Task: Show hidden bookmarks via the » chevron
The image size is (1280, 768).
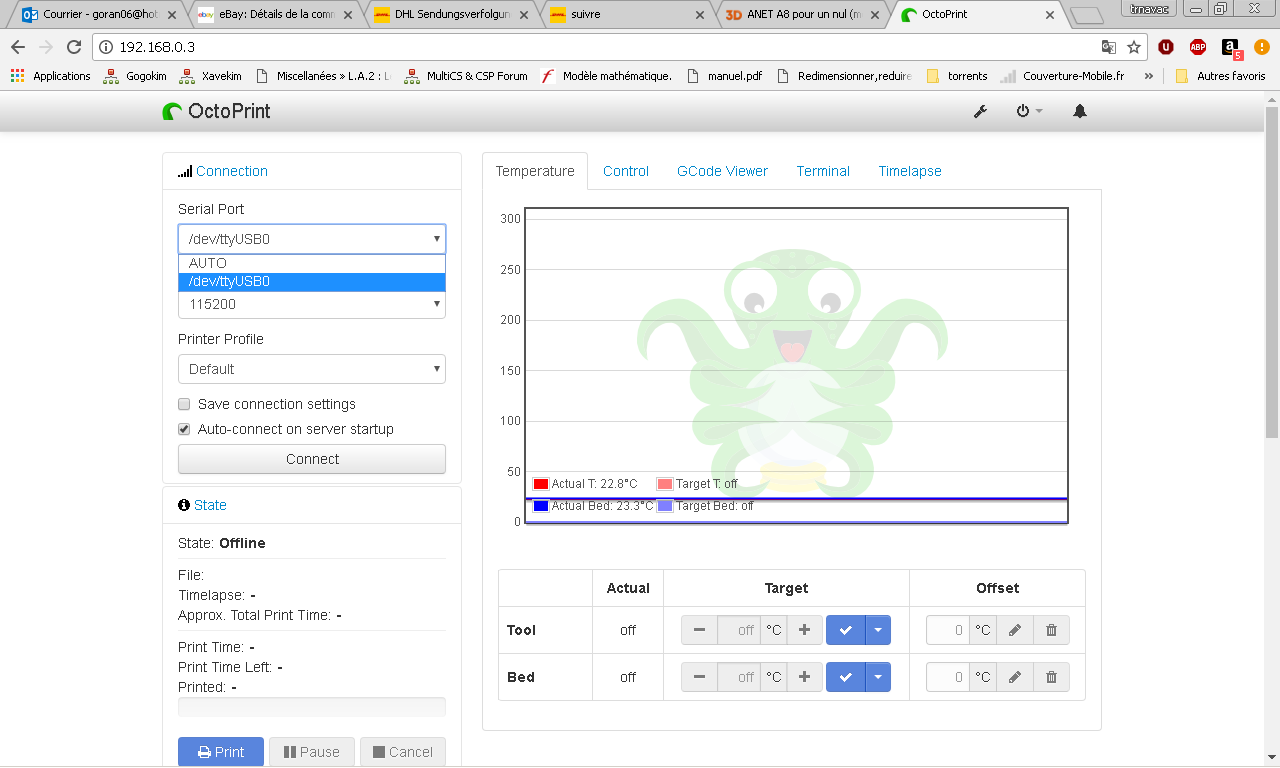Action: click(x=1149, y=76)
